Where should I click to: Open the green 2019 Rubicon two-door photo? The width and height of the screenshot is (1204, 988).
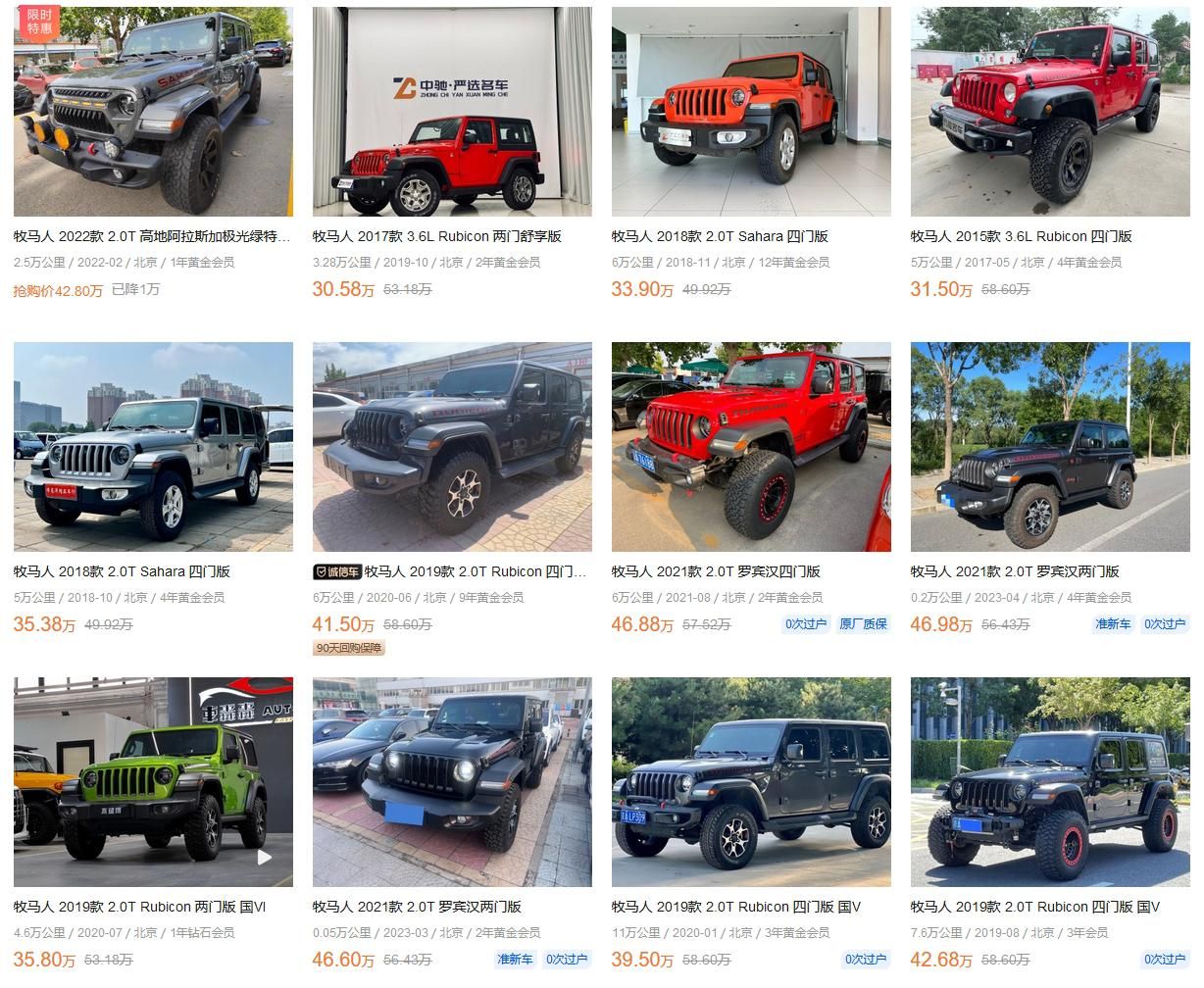click(x=153, y=782)
